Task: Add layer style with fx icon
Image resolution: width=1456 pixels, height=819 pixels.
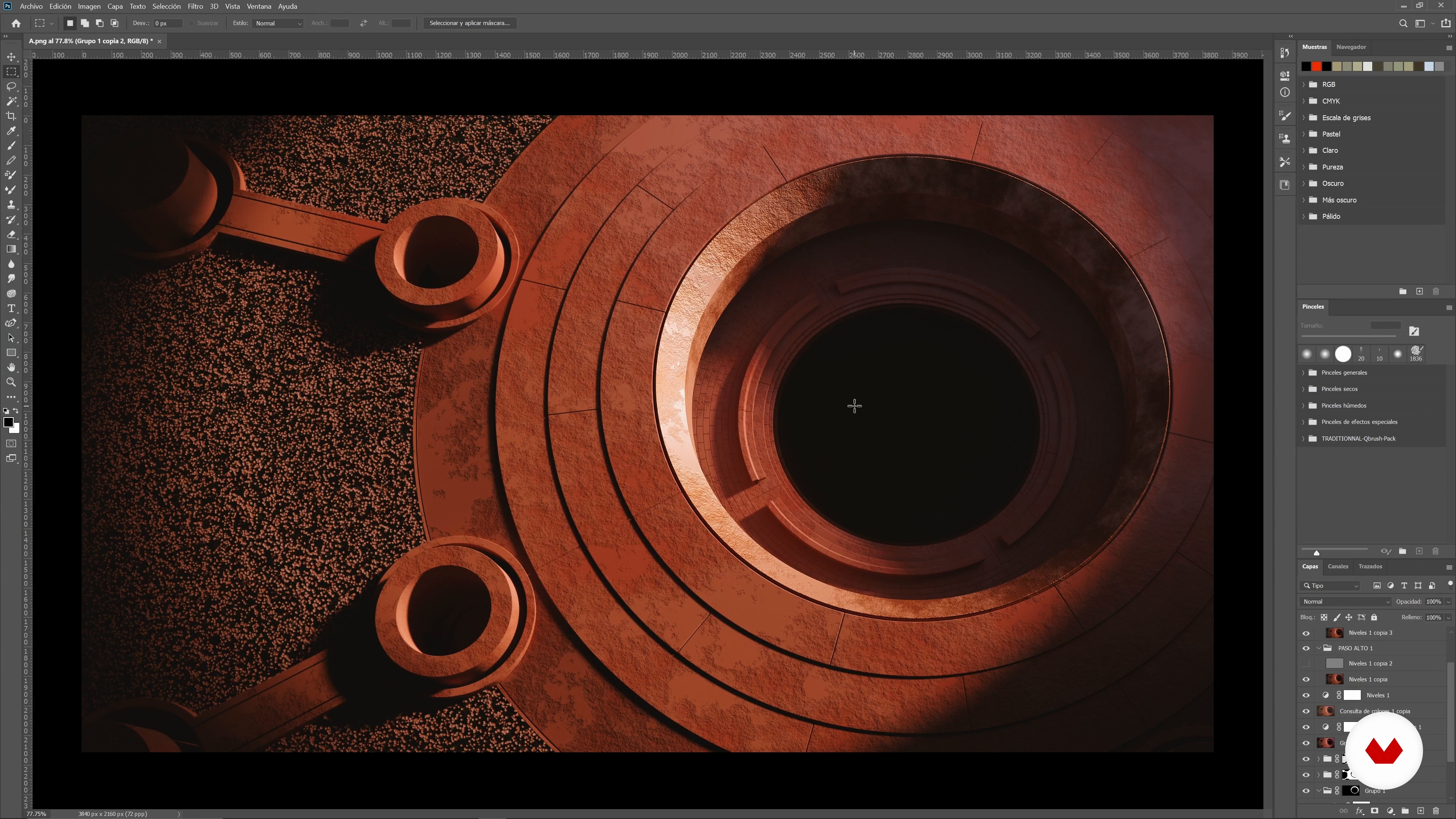Action: click(x=1360, y=811)
